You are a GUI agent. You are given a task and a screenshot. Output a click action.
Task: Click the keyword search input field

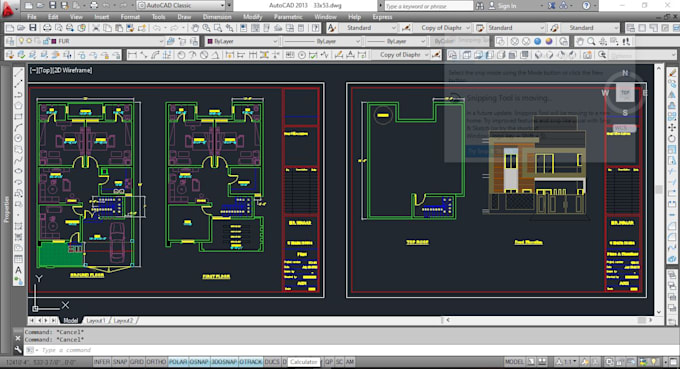click(x=428, y=6)
